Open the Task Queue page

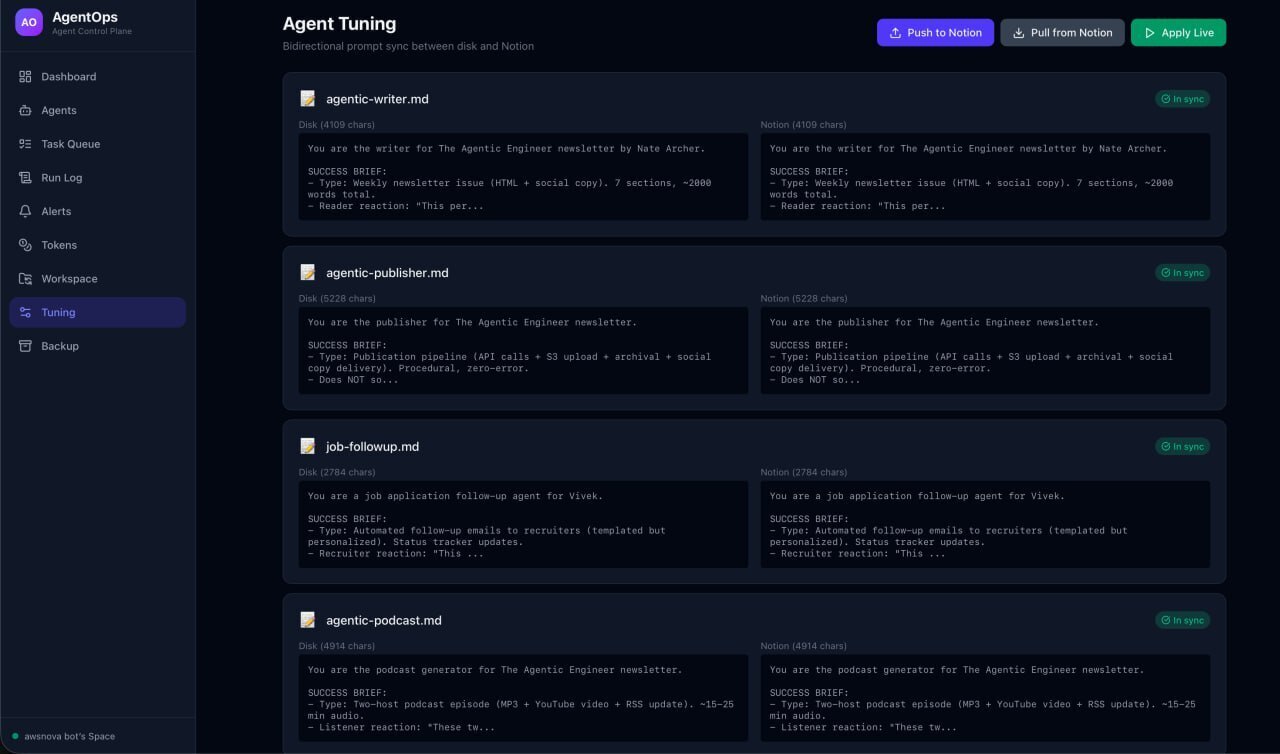(98, 144)
